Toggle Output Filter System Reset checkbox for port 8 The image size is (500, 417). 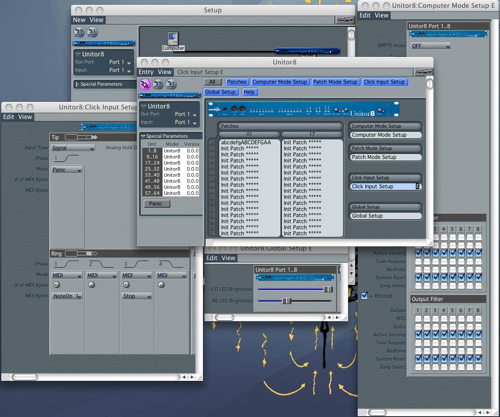pos(479,359)
